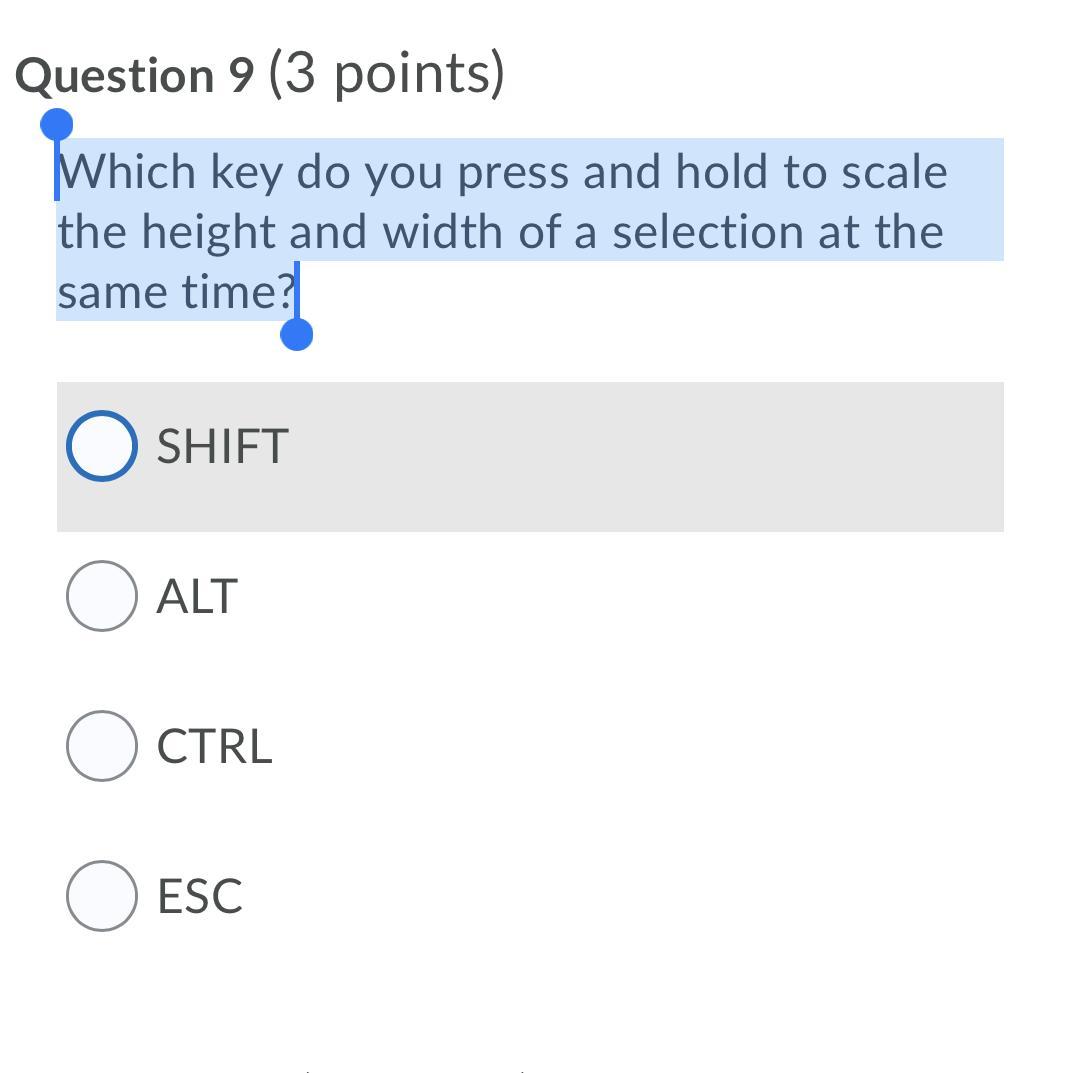Screen dimensions: 1073x1073
Task: Click the (3 points) text
Action: (387, 74)
